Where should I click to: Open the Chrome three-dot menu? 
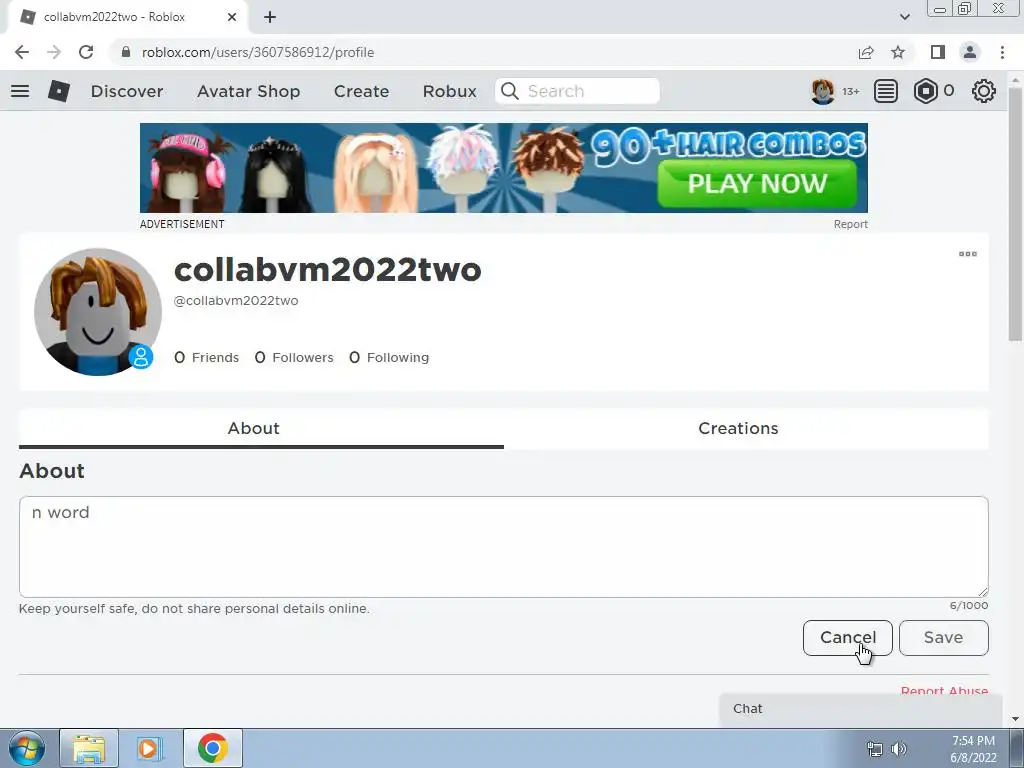click(x=1002, y=52)
